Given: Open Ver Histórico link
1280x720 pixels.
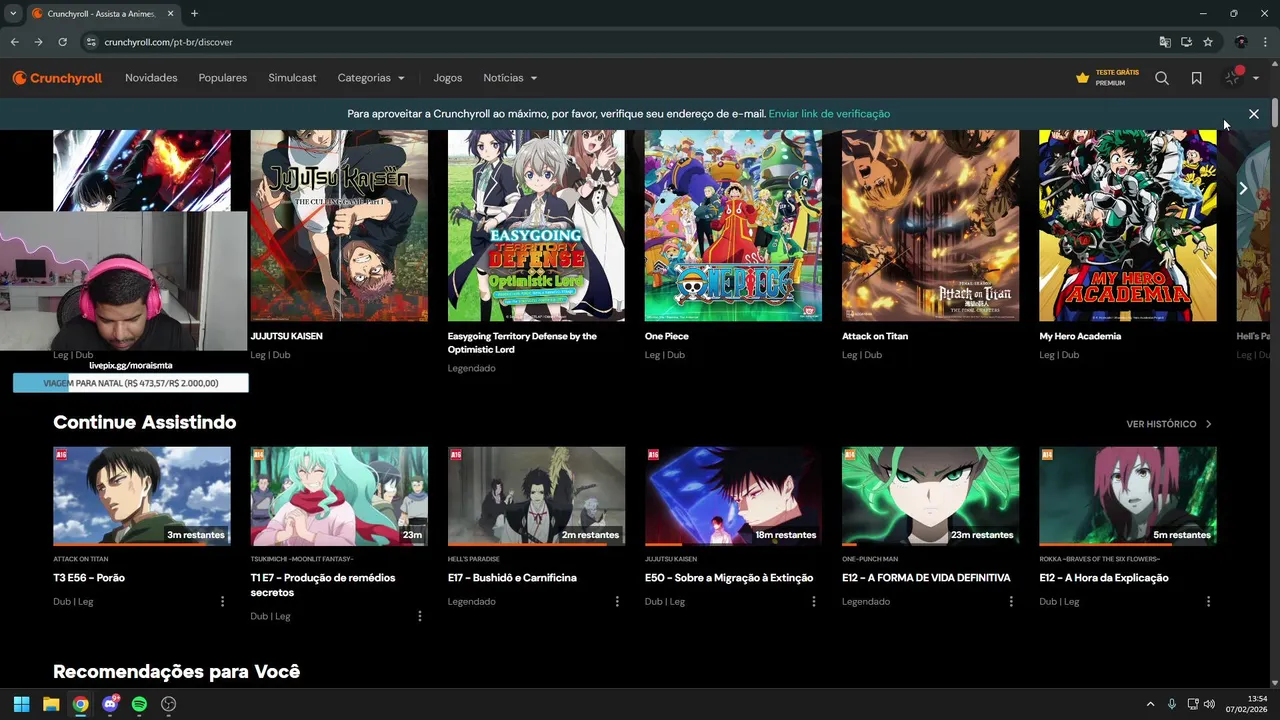Looking at the screenshot, I should 1169,424.
